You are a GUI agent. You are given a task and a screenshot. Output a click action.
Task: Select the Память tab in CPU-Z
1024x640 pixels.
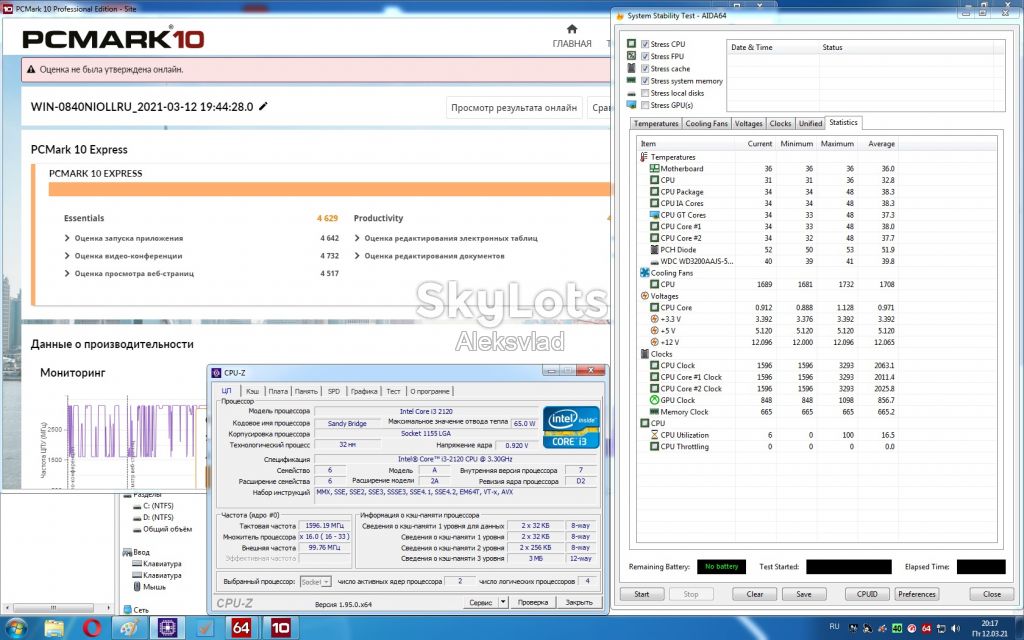[306, 391]
